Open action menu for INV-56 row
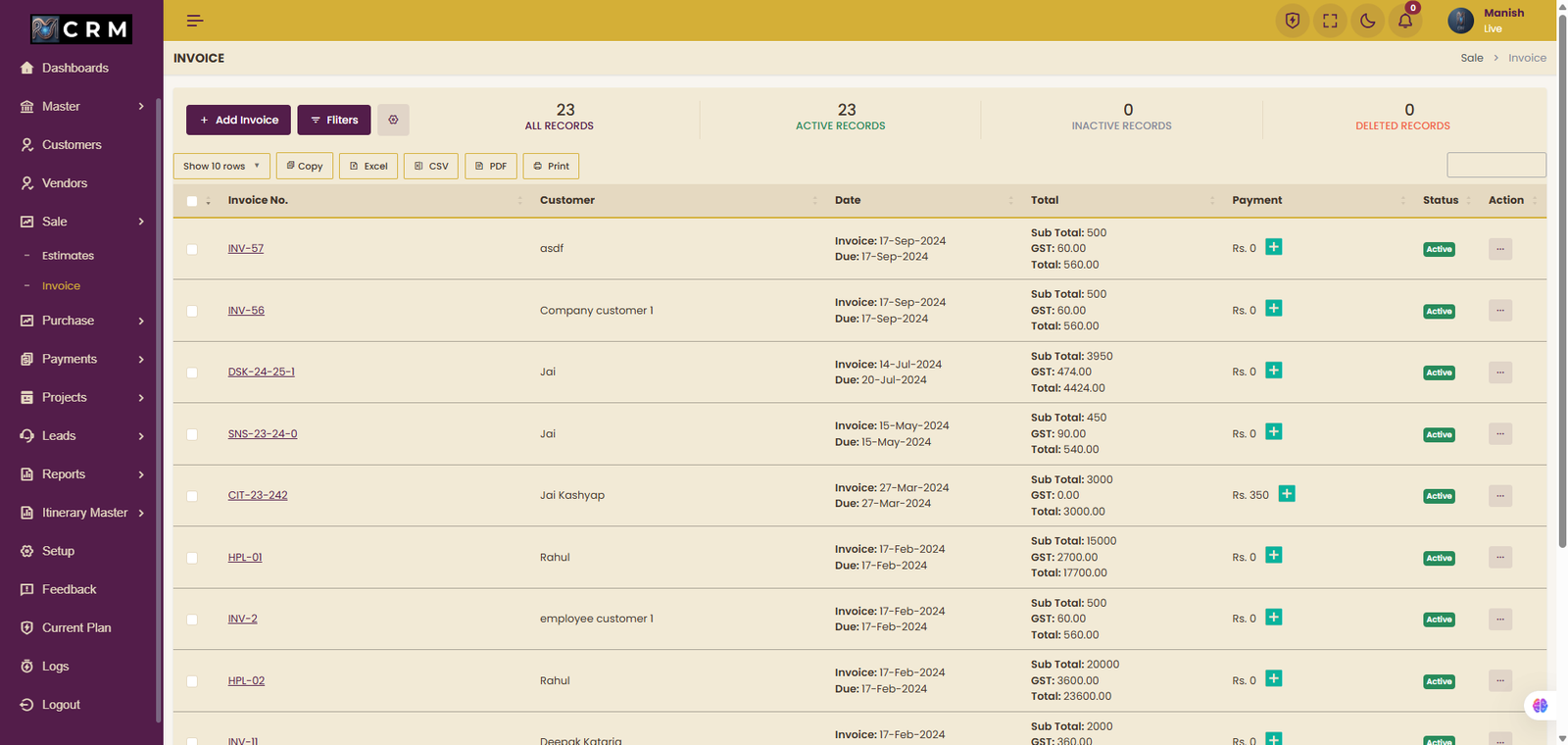 (x=1500, y=311)
